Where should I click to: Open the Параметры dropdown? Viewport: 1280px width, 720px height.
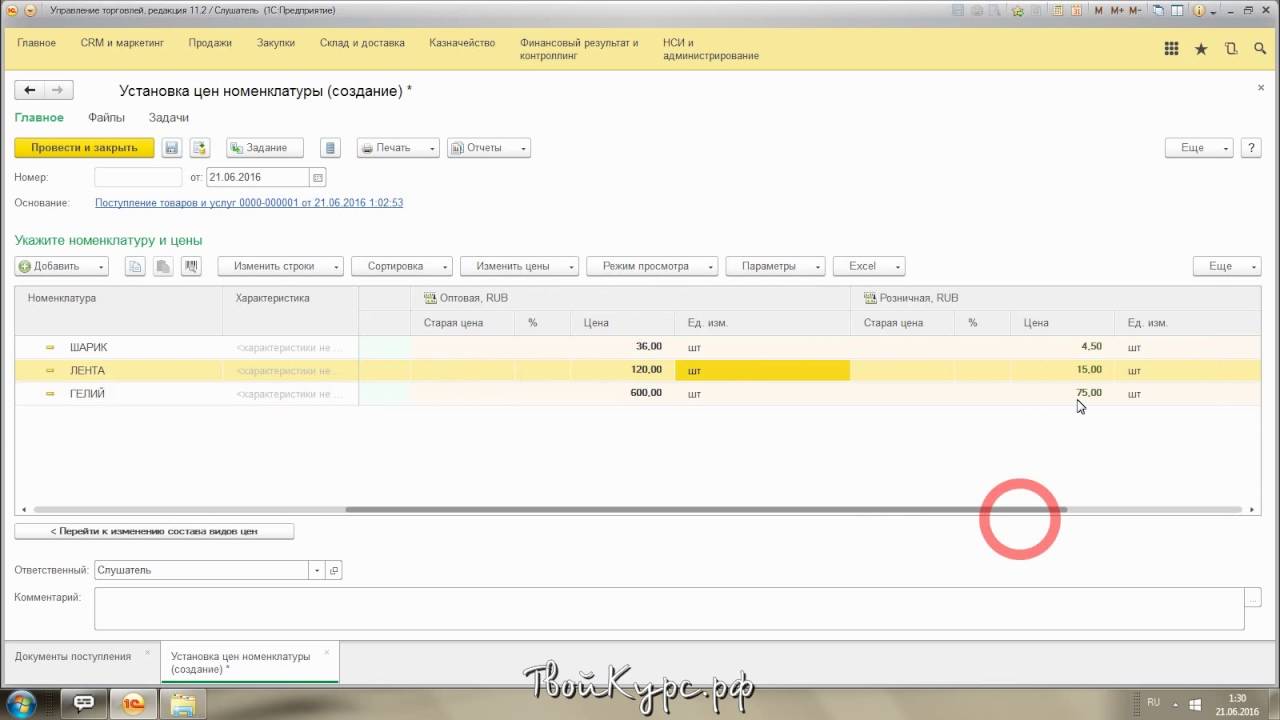[x=776, y=267]
